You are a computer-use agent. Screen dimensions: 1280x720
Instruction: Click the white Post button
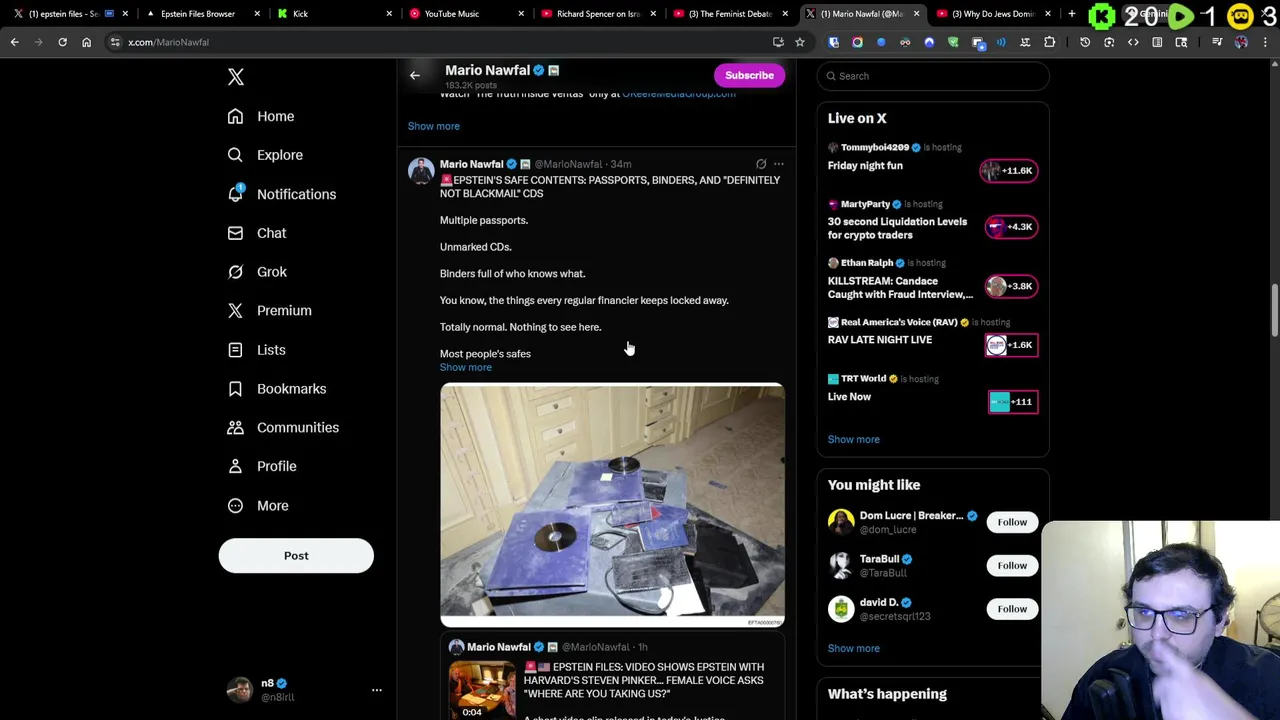[296, 556]
